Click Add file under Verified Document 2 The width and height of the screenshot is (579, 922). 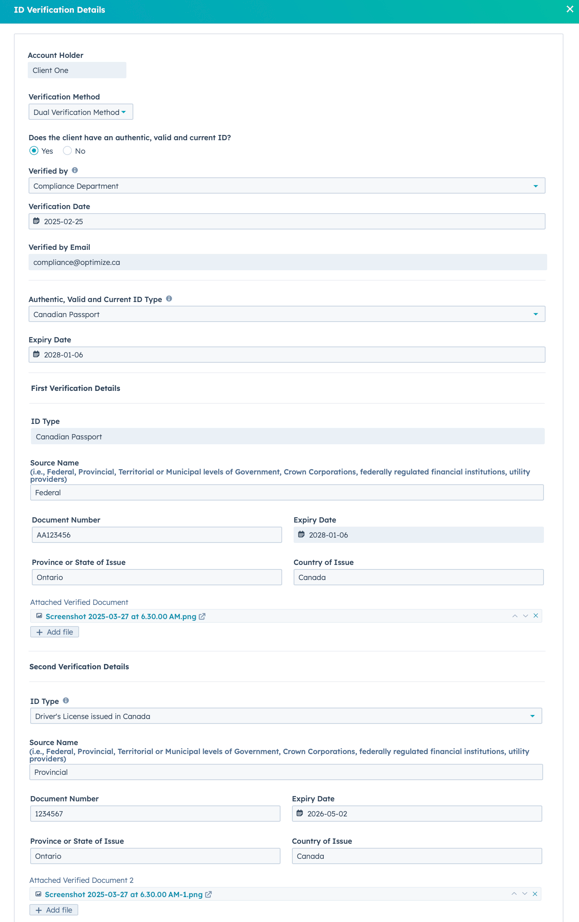54,910
